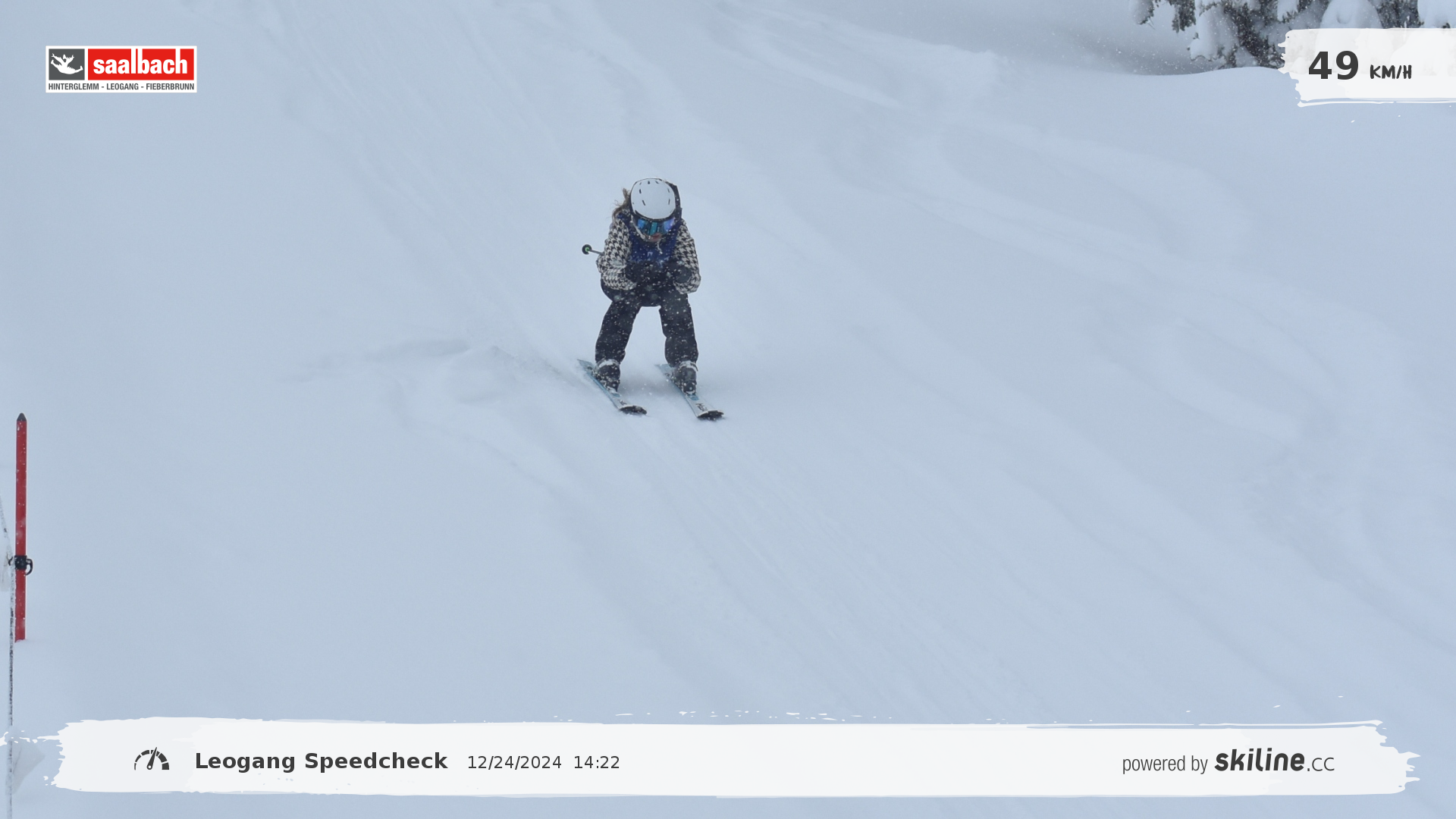Click the skier's blue goggles
Viewport: 1456px width, 819px height.
point(654,225)
